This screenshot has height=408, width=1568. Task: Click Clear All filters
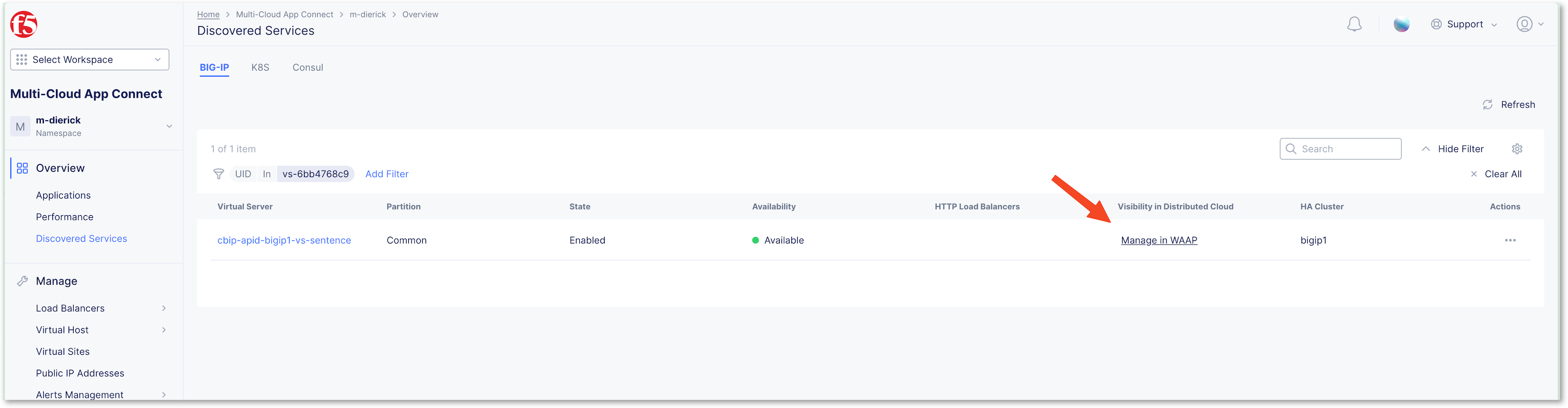pyautogui.click(x=1503, y=174)
